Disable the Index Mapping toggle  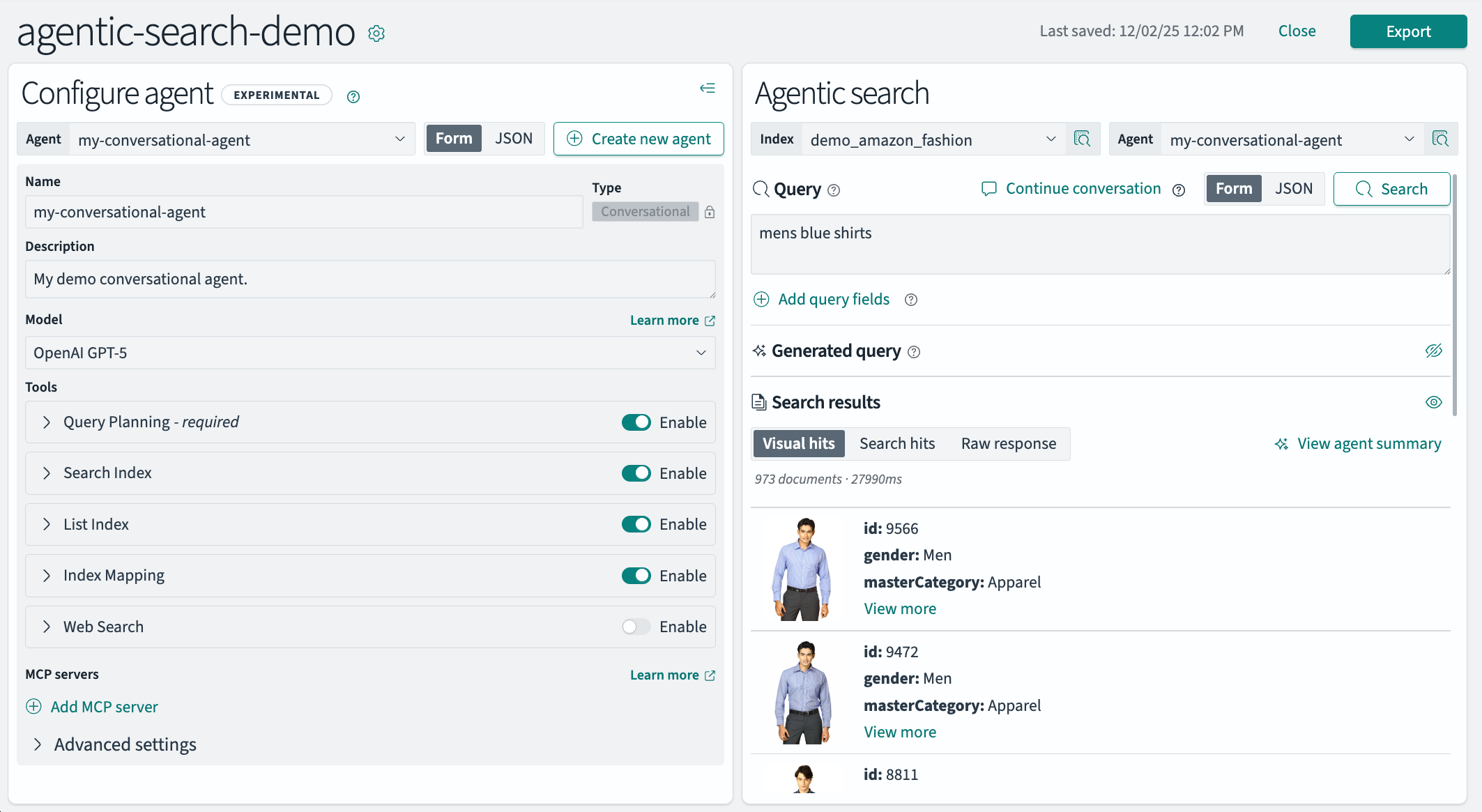(636, 576)
